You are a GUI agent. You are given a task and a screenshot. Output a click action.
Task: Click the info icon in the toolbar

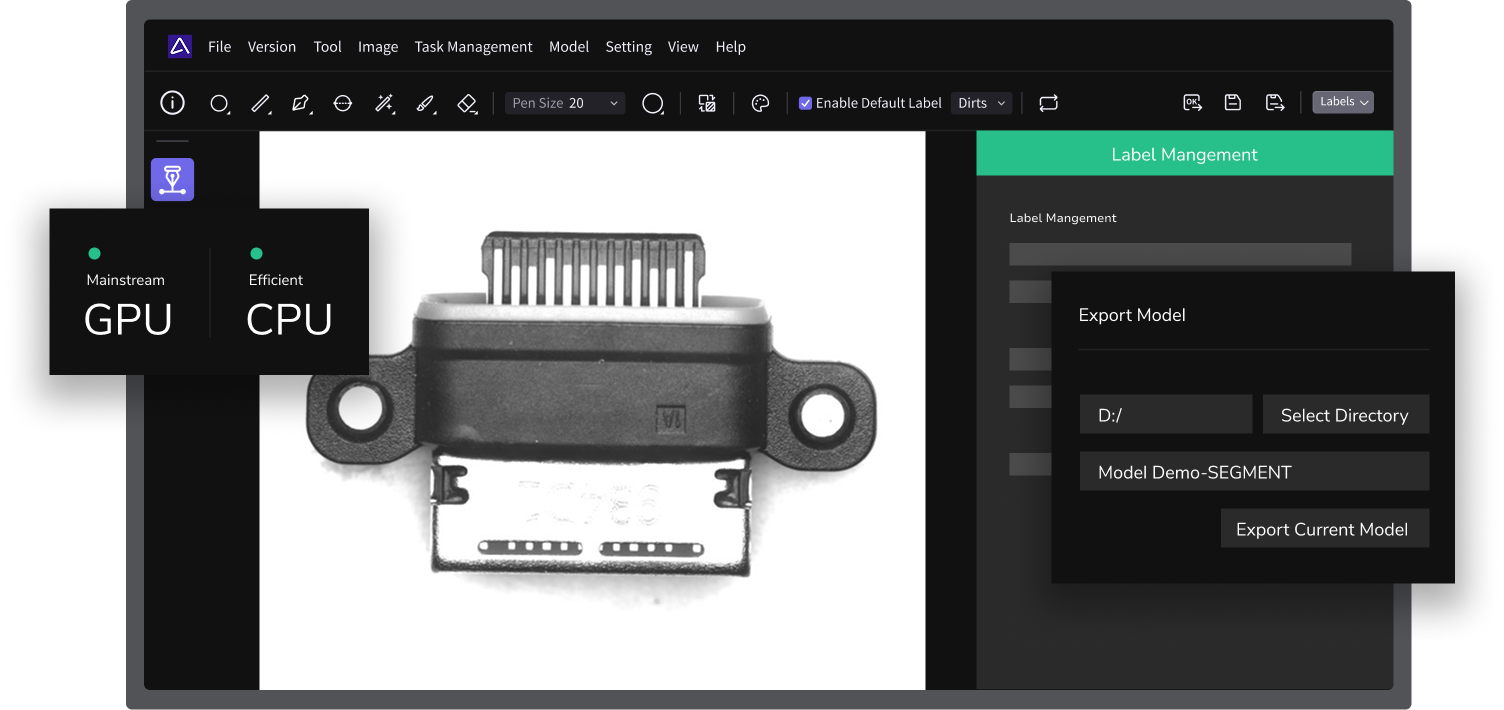[x=173, y=103]
